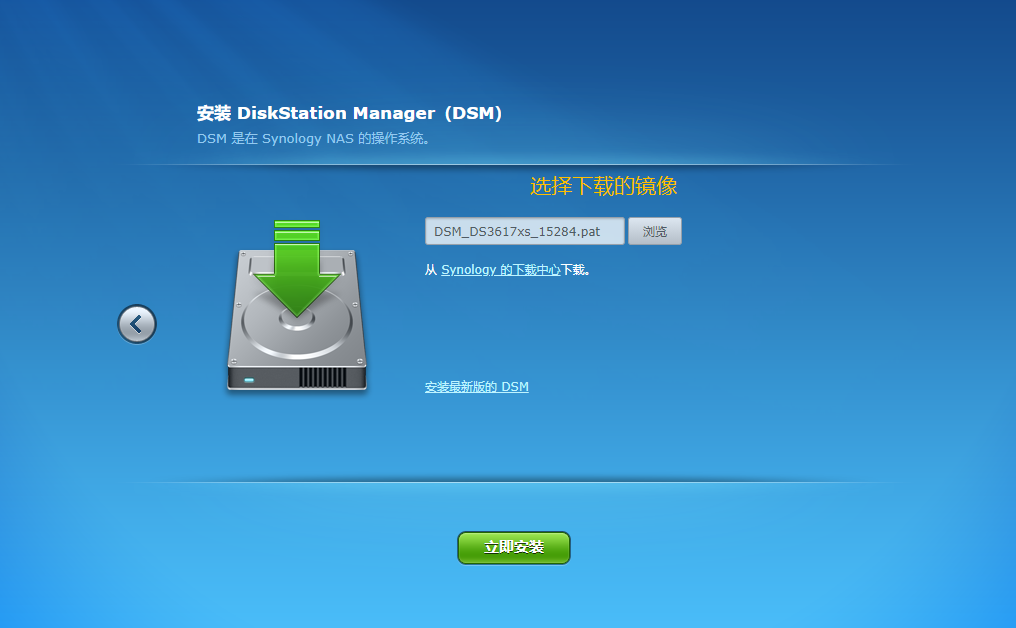Click the DSM 是在 Synology NAS 的操作系统 subtitle
1016x628 pixels.
tap(313, 139)
